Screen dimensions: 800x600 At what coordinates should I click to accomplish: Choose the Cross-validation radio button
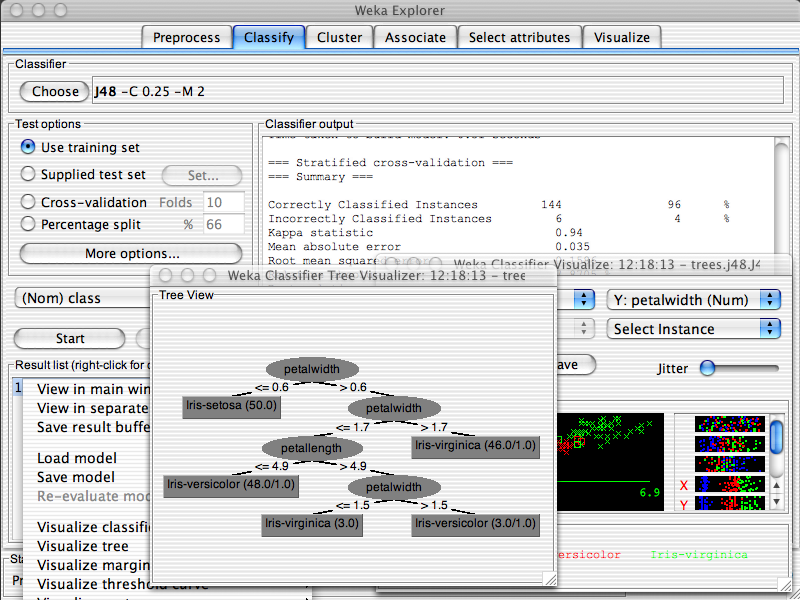click(28, 202)
